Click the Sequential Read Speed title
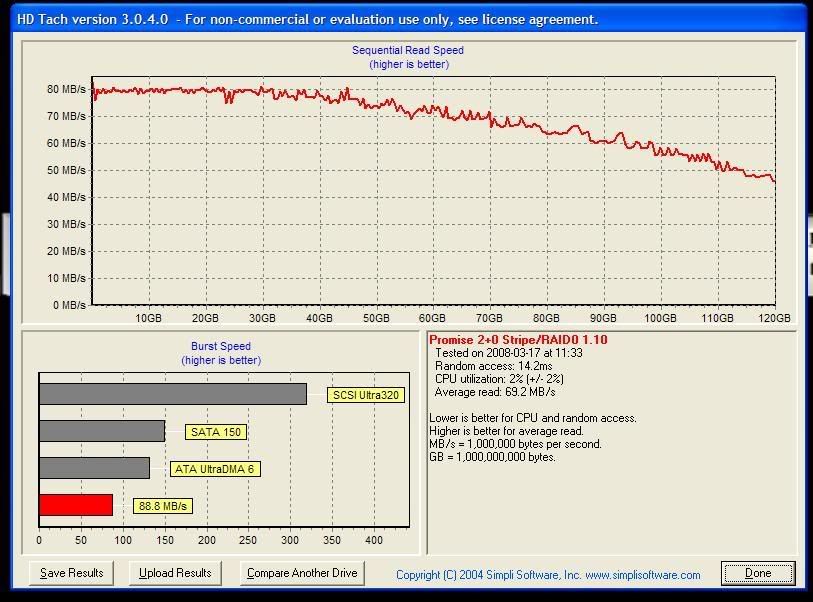 (408, 50)
